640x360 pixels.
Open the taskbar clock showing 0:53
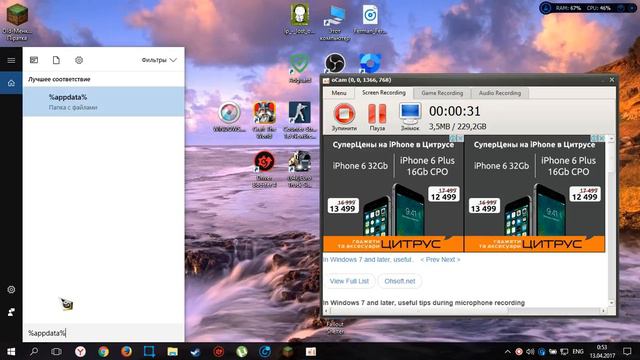coord(602,351)
